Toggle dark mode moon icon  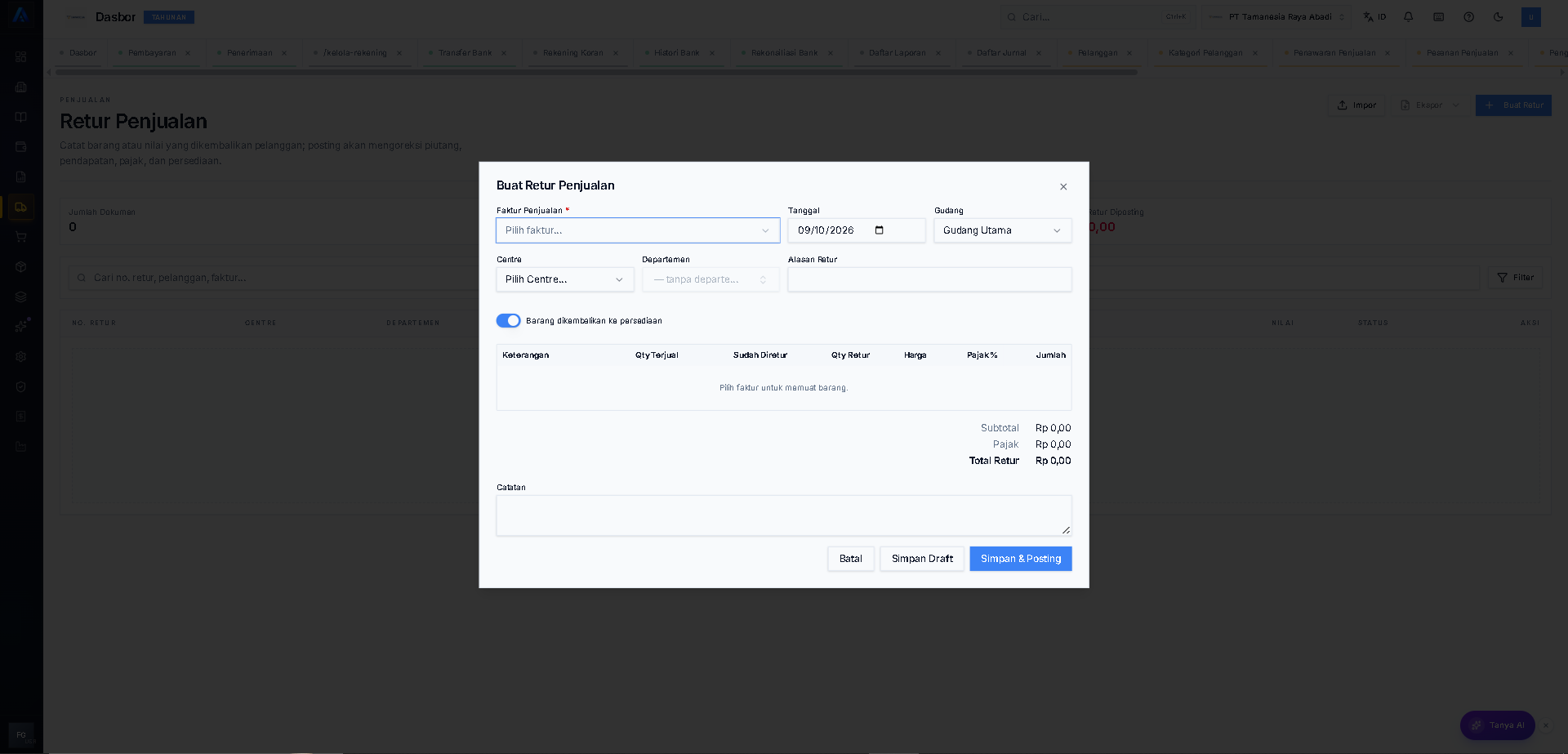click(1499, 17)
